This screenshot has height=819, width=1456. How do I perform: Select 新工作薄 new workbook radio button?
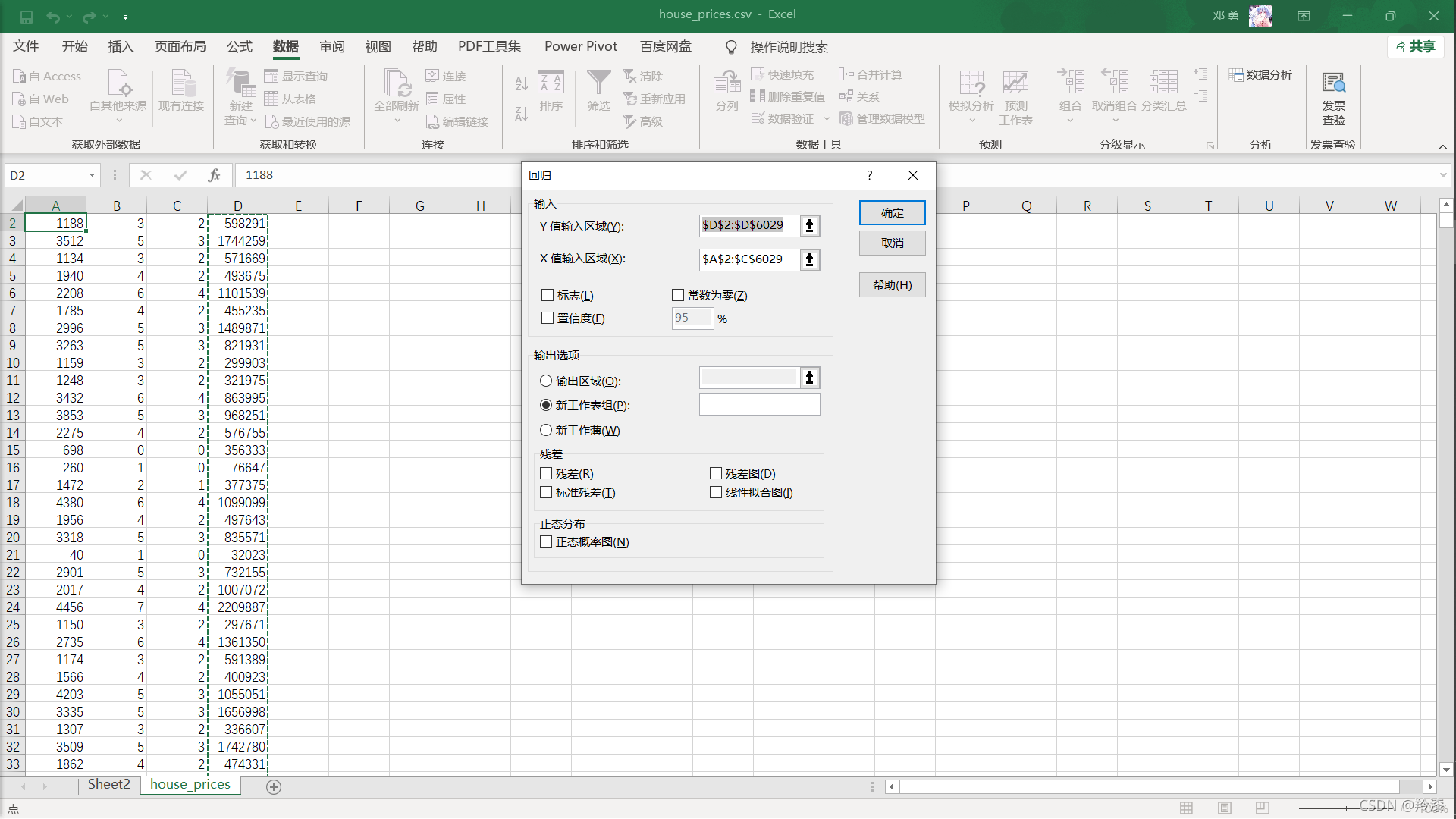pos(548,430)
